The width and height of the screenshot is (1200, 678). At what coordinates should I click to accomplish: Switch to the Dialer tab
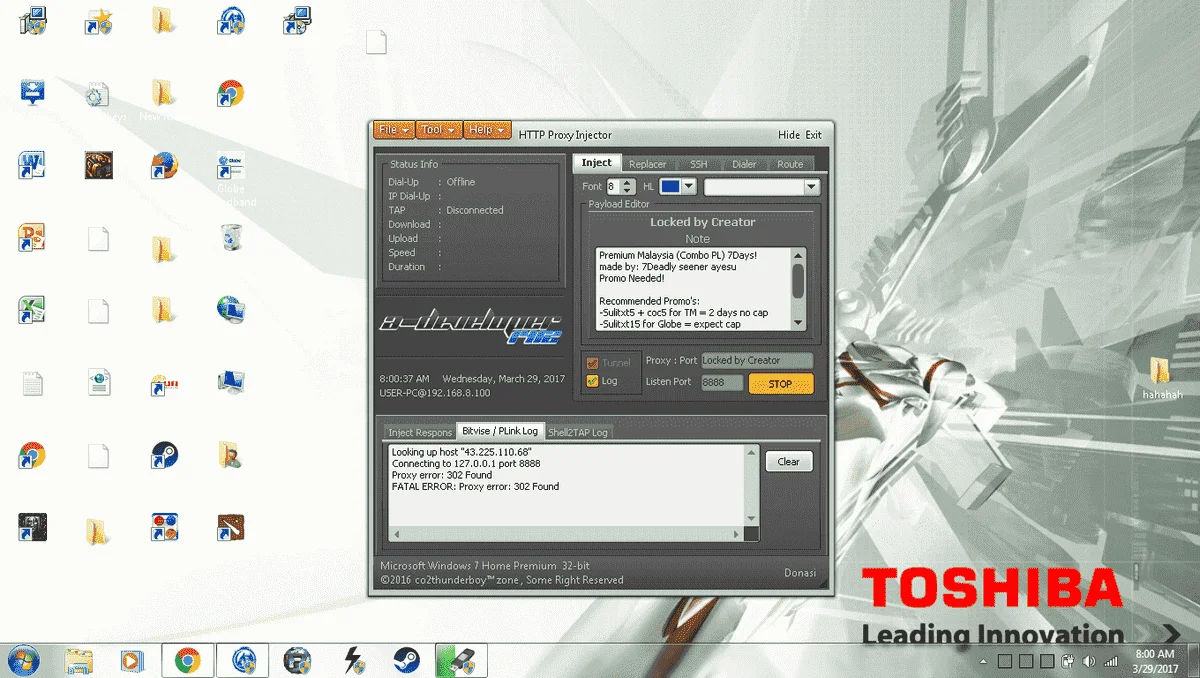coord(744,164)
